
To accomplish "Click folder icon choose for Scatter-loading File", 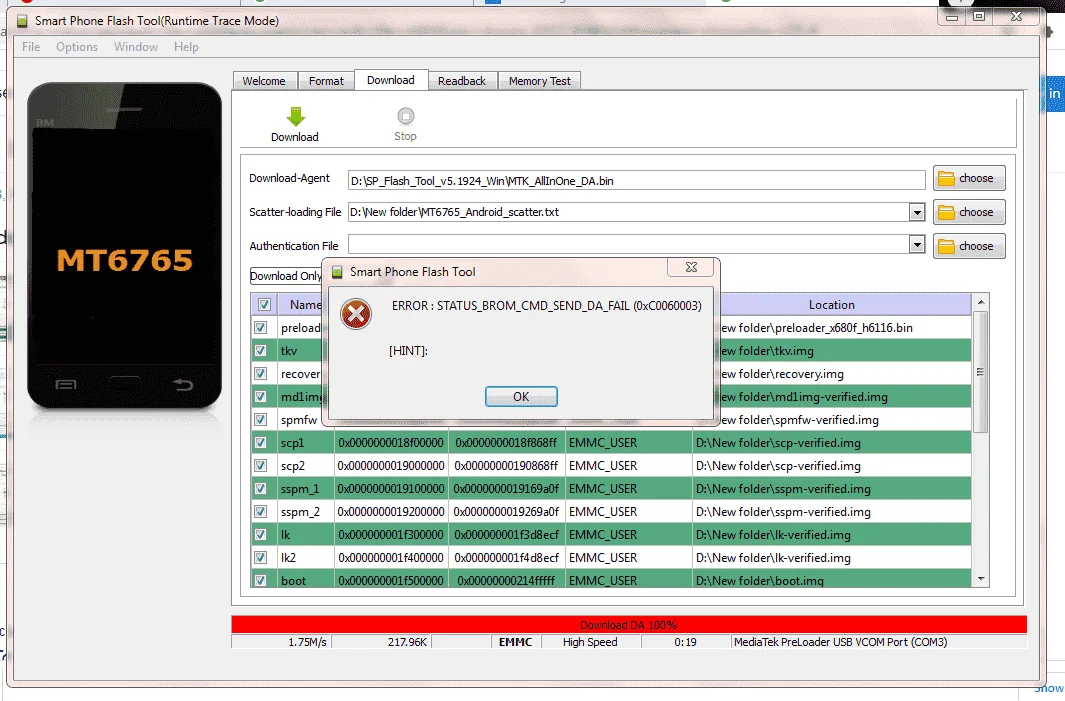I will click(x=945, y=213).
